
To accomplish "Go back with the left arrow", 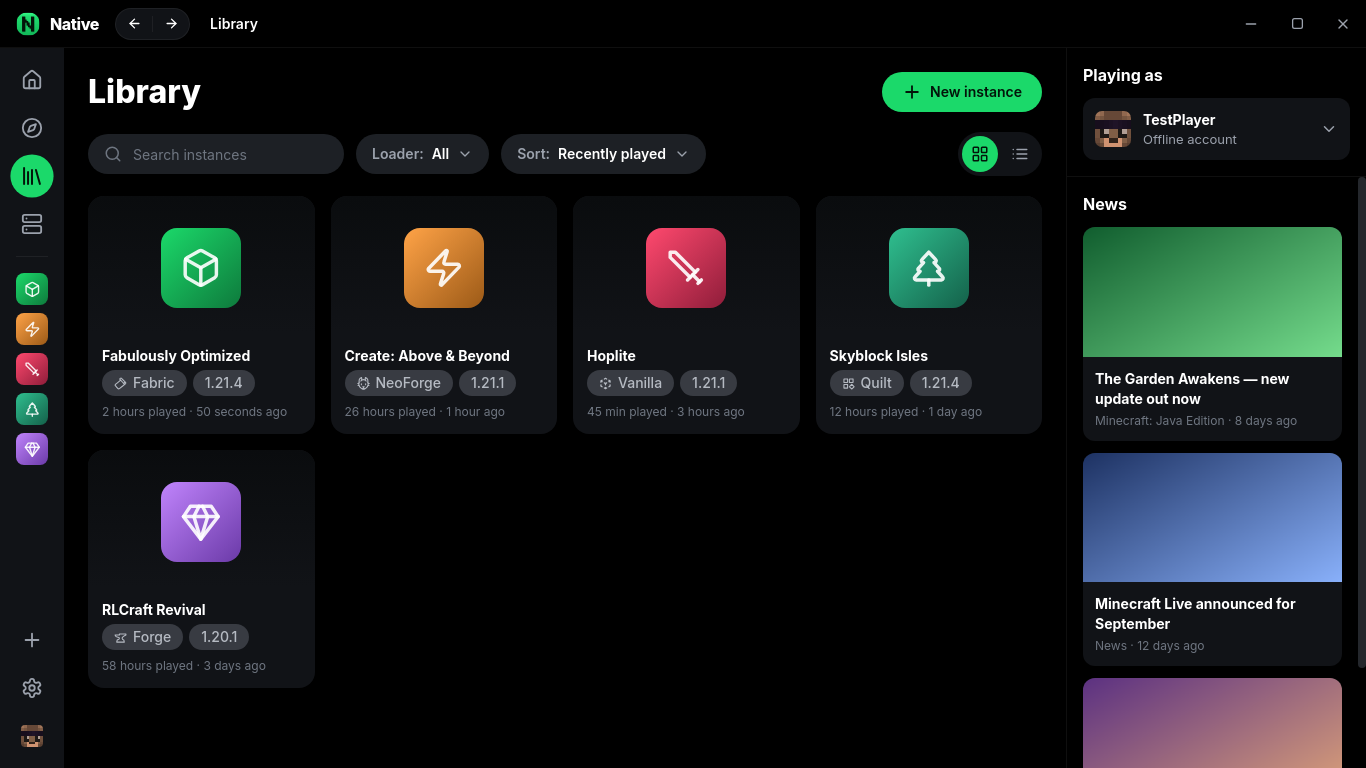I will coord(134,24).
